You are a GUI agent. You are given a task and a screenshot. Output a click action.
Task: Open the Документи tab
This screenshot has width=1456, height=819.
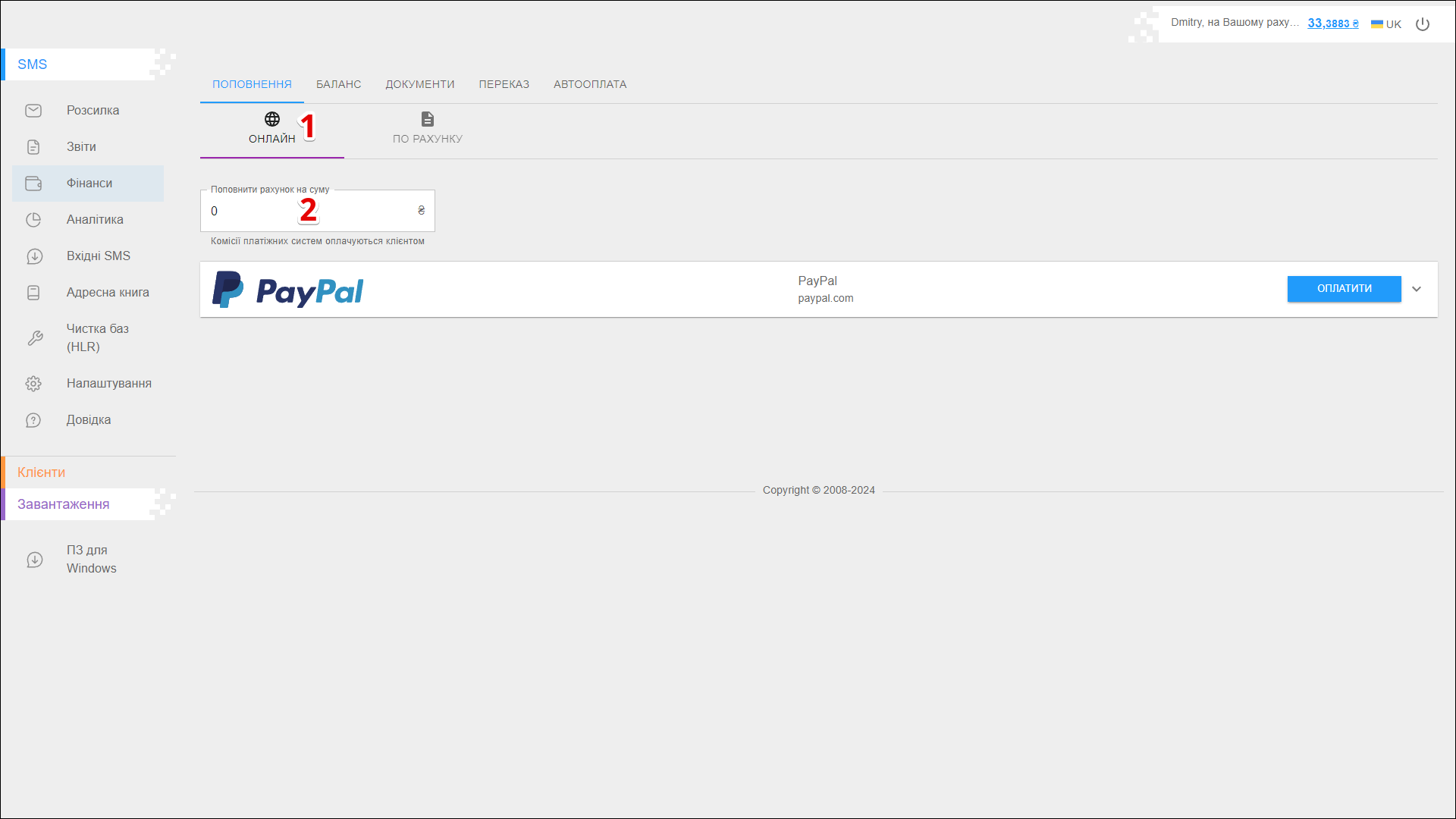(420, 84)
